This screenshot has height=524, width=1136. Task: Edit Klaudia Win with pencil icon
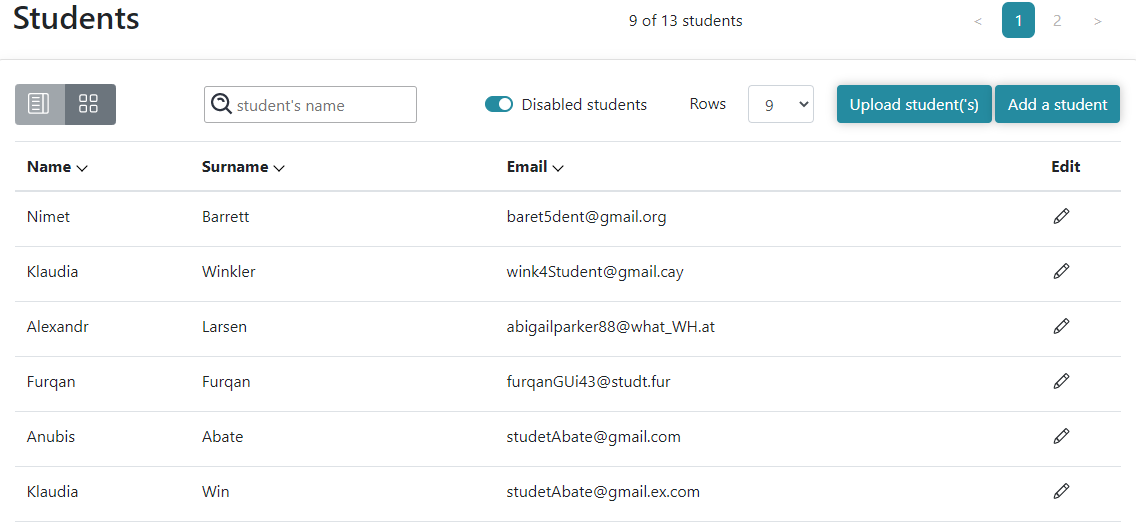pyautogui.click(x=1061, y=491)
